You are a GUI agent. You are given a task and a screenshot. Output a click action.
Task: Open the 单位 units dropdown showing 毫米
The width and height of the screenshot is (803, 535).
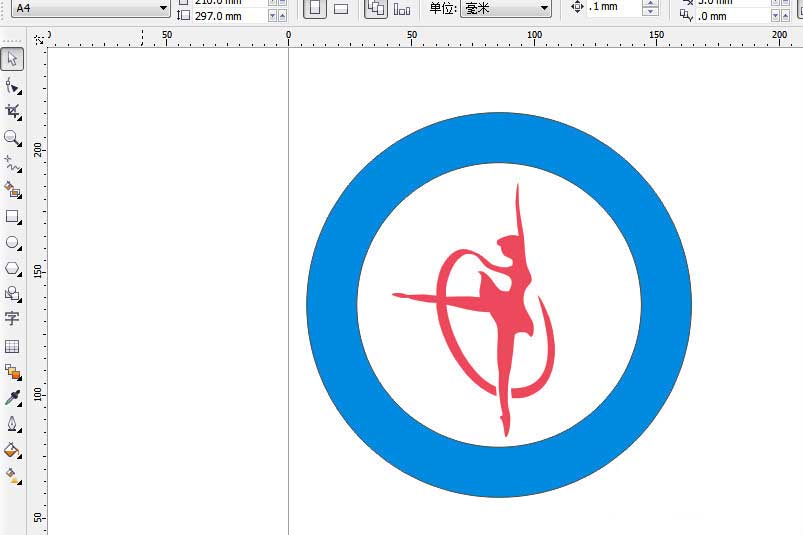(x=506, y=8)
